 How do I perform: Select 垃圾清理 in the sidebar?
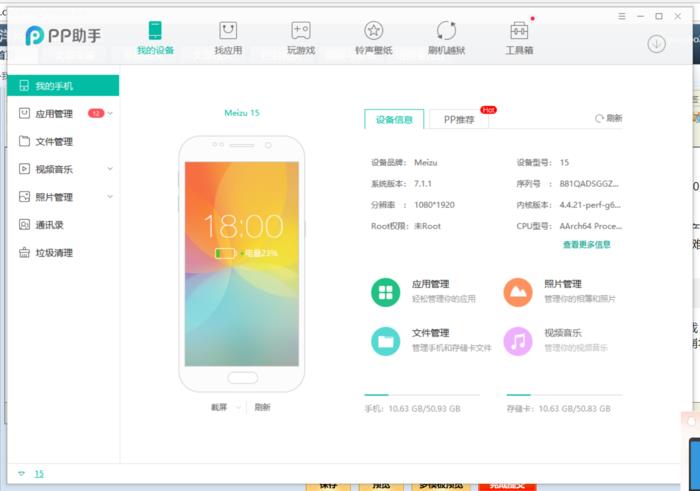click(54, 253)
